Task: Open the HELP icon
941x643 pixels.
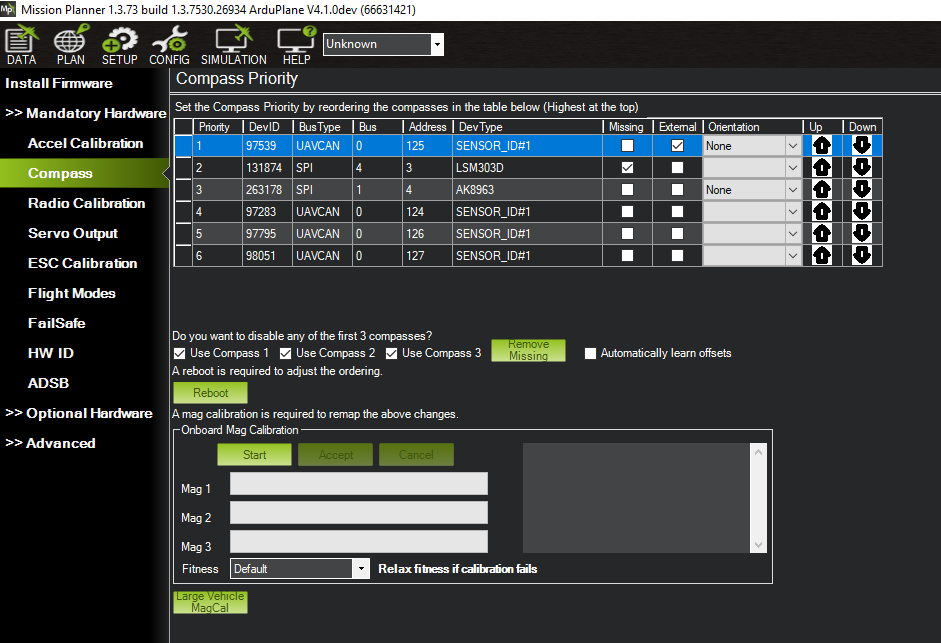Action: click(x=295, y=46)
